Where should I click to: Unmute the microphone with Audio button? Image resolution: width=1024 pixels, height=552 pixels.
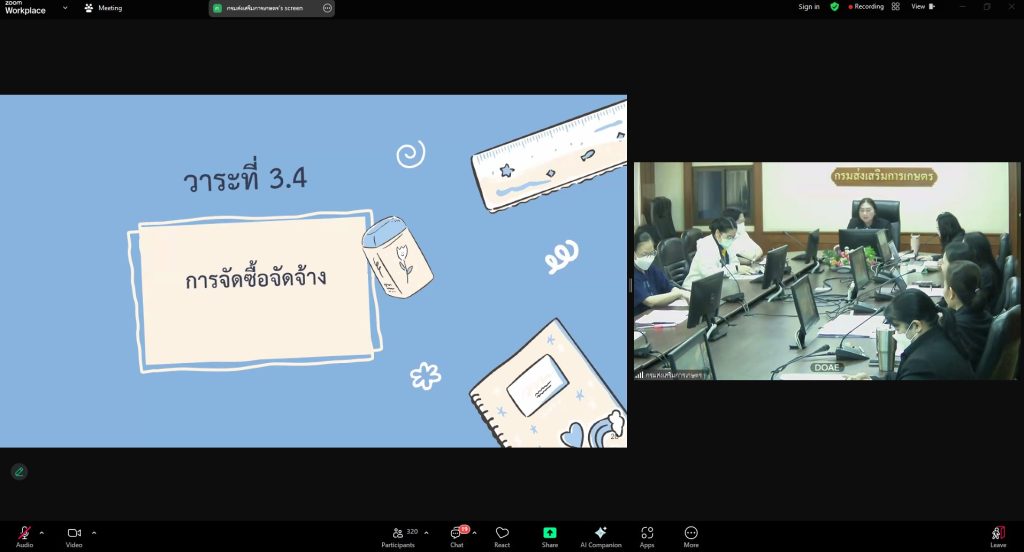[x=24, y=534]
